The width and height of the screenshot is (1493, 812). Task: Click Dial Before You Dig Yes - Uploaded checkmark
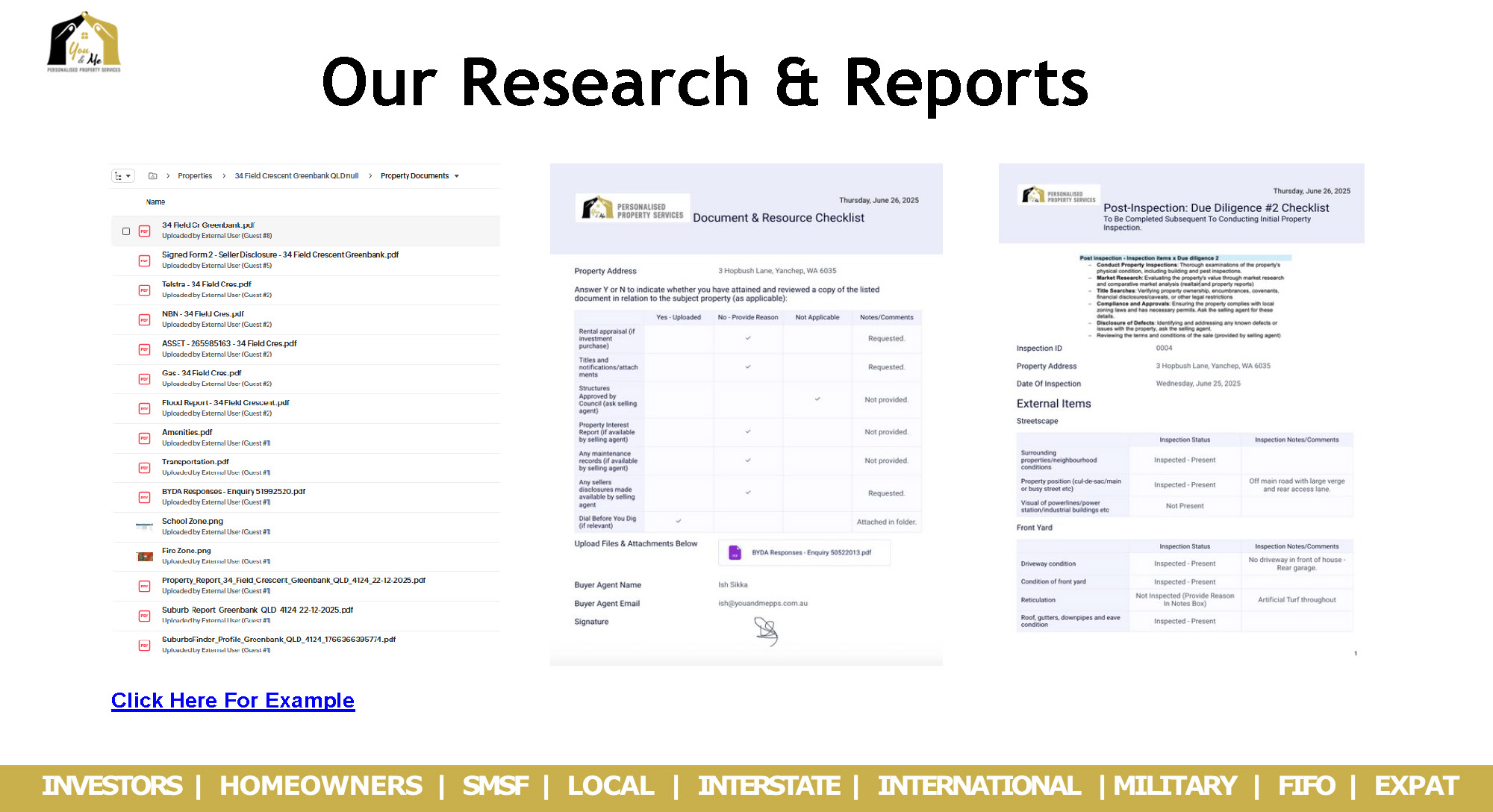679,521
